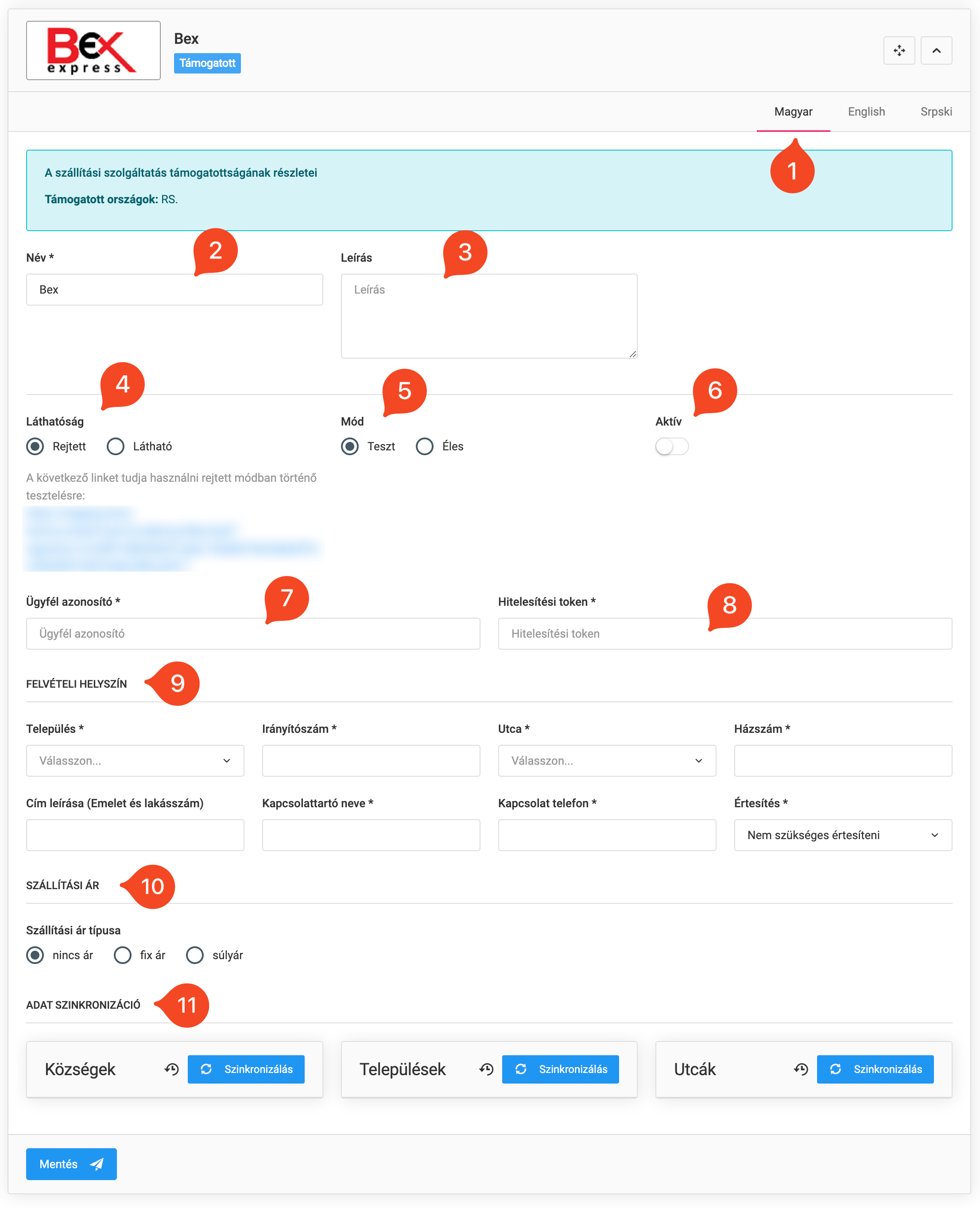Click the Hitelesítési token input field
Screen dimensions: 980x1208
click(x=725, y=634)
